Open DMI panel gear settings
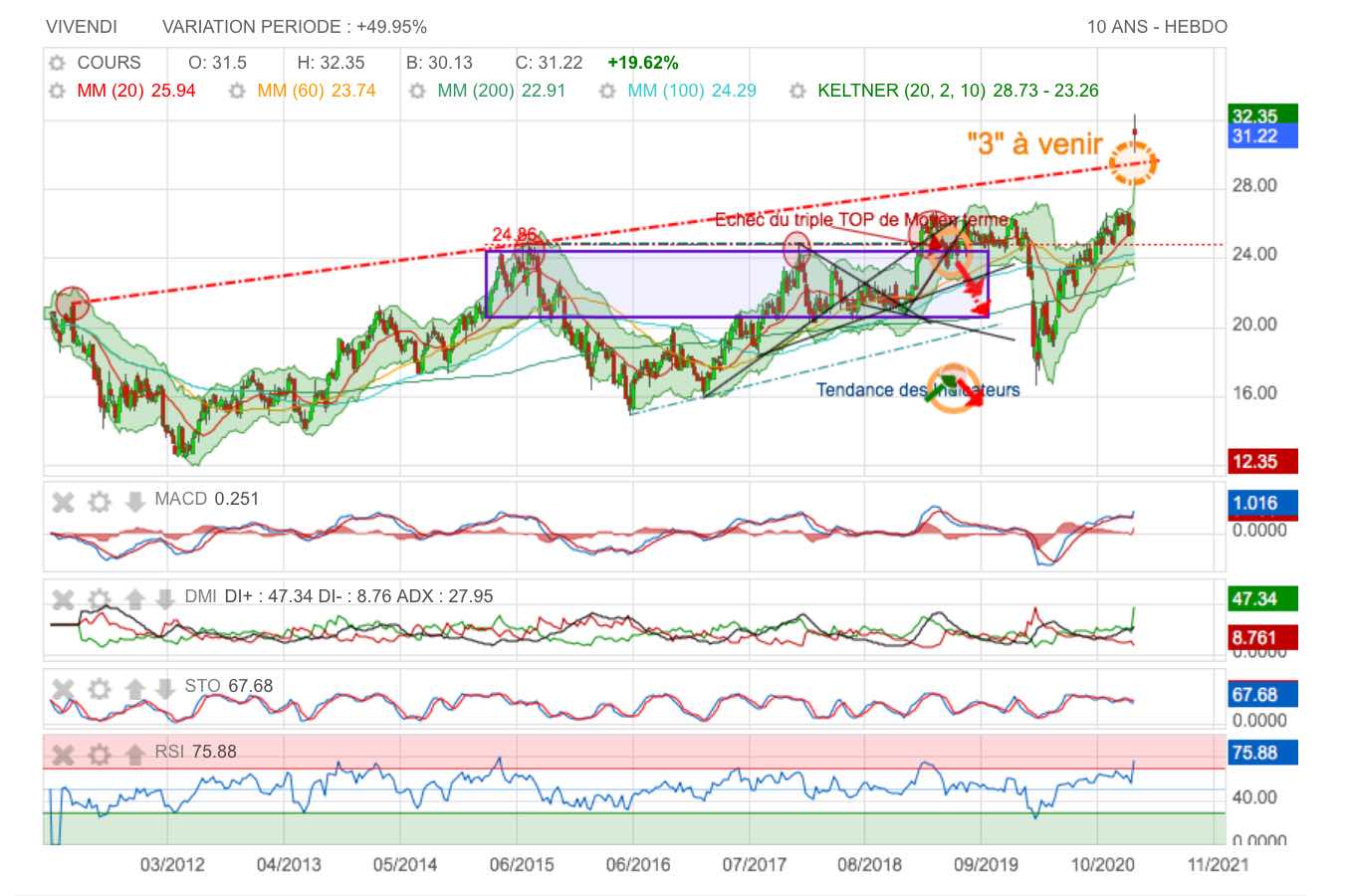The width and height of the screenshot is (1352, 896). (x=100, y=599)
